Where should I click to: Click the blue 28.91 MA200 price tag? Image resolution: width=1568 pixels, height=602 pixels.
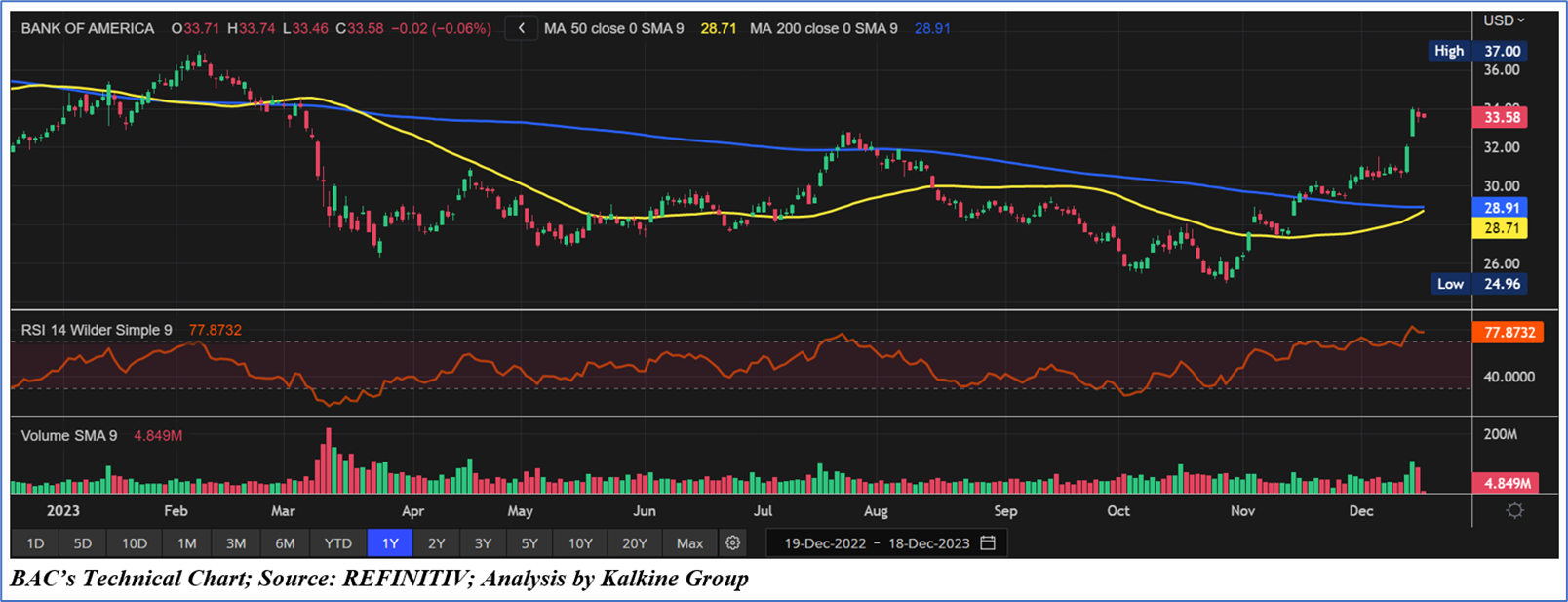tap(1502, 208)
